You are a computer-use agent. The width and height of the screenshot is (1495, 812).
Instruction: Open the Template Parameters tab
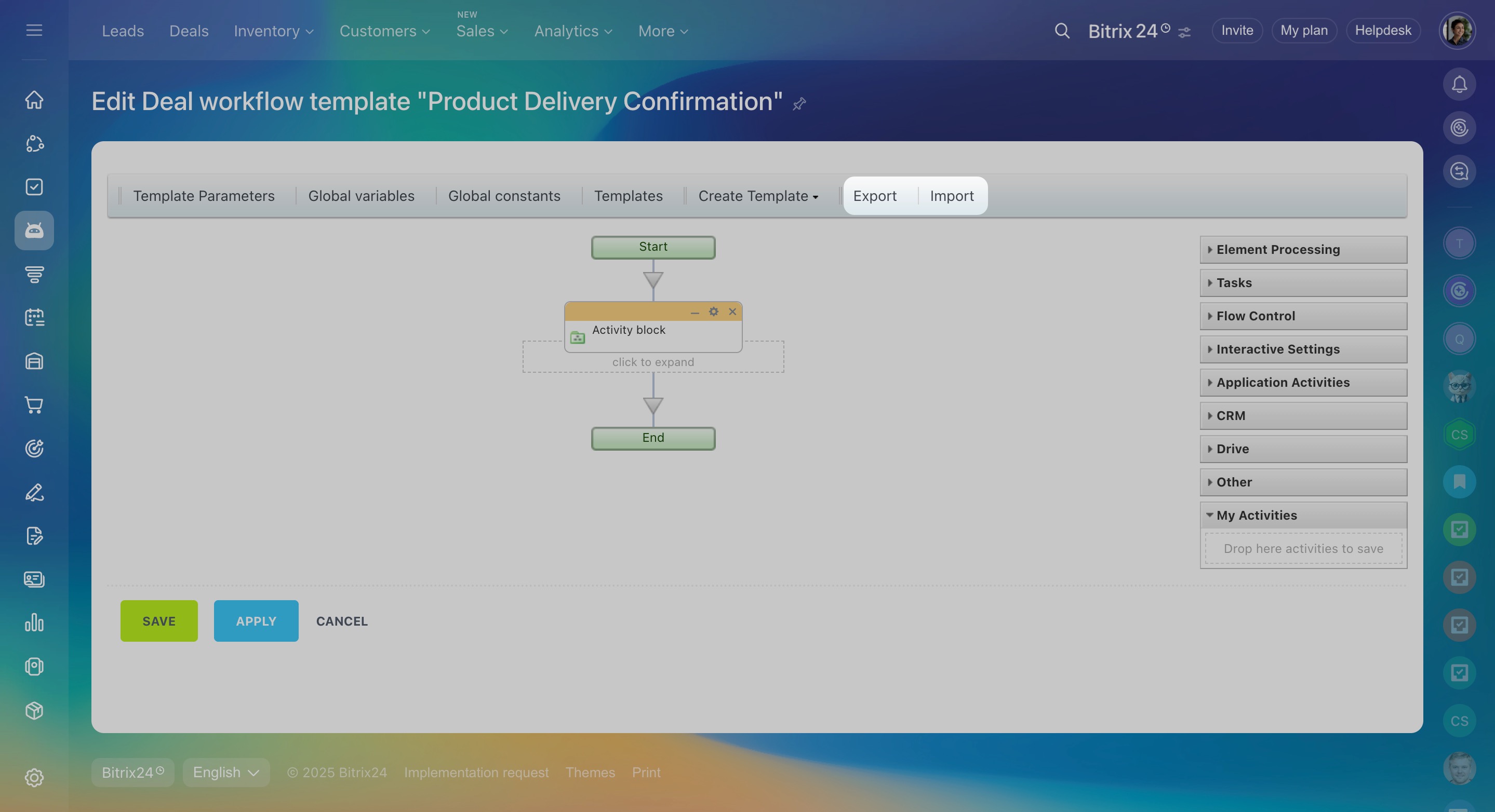204,196
